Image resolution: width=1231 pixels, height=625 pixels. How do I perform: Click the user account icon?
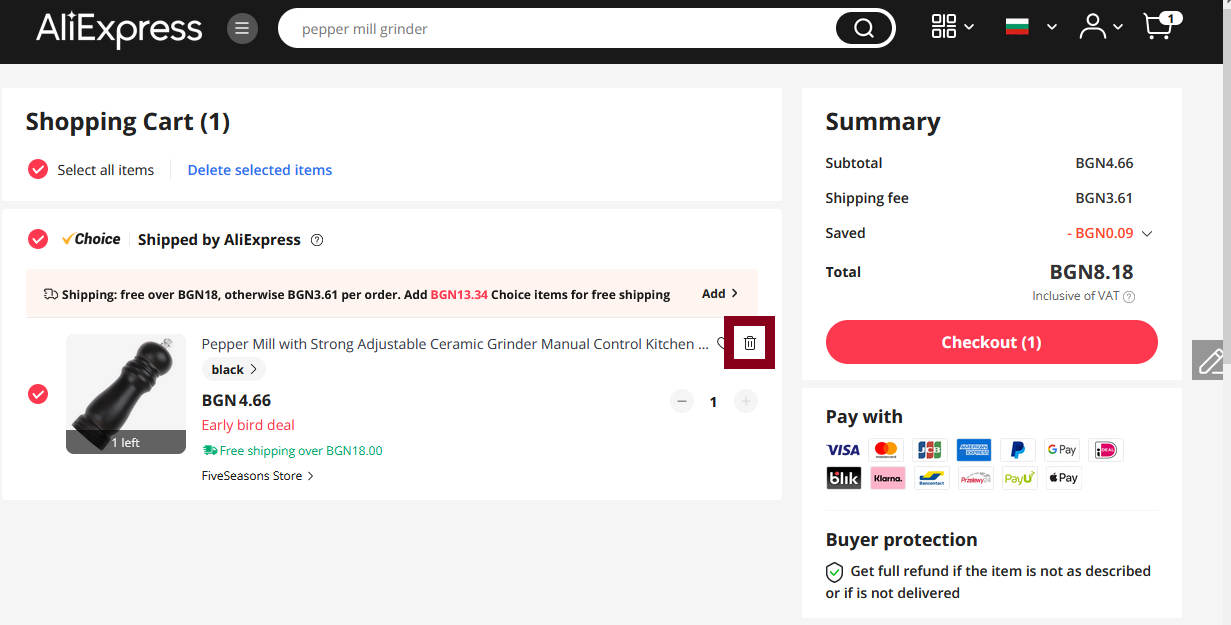point(1092,27)
